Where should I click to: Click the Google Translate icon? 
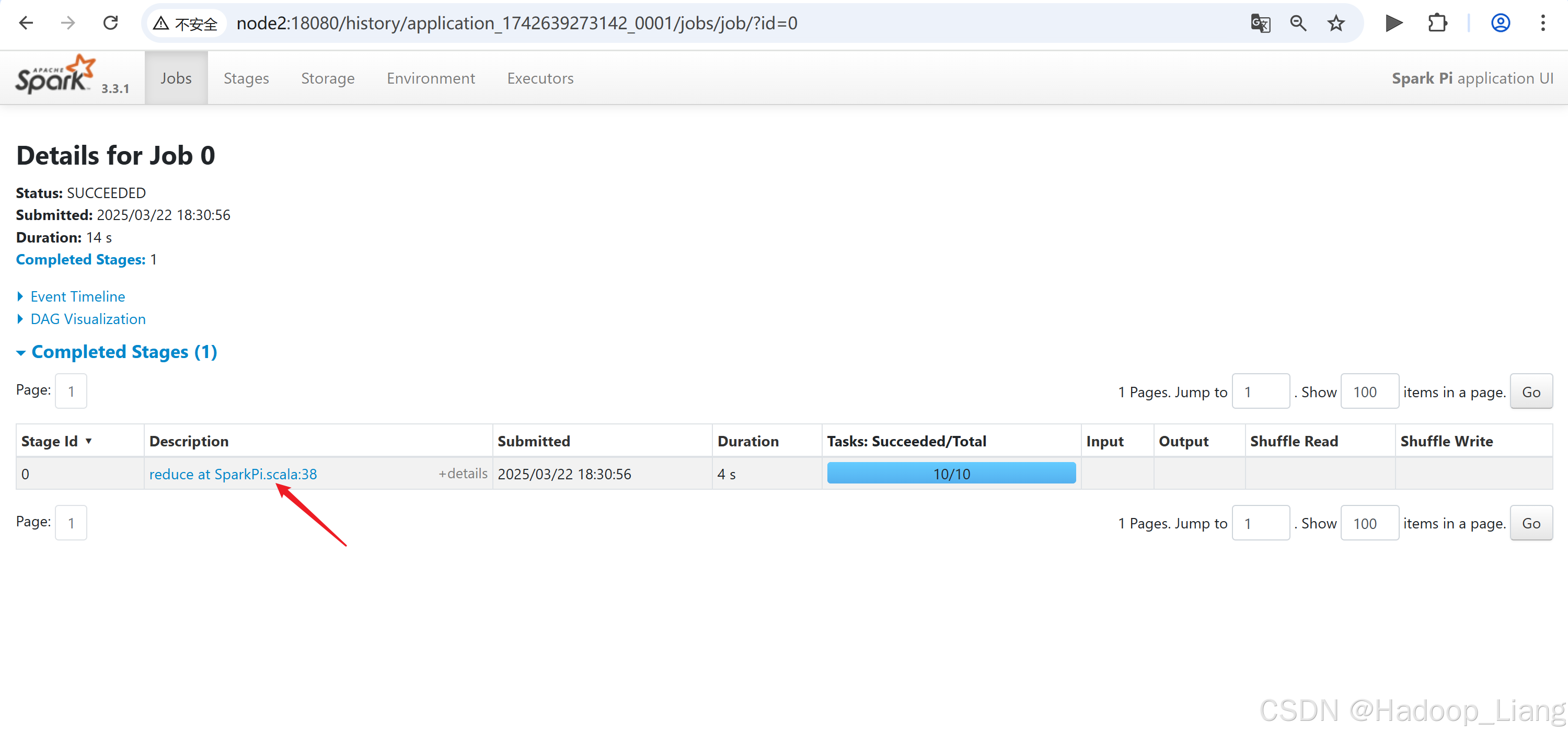[x=1260, y=23]
